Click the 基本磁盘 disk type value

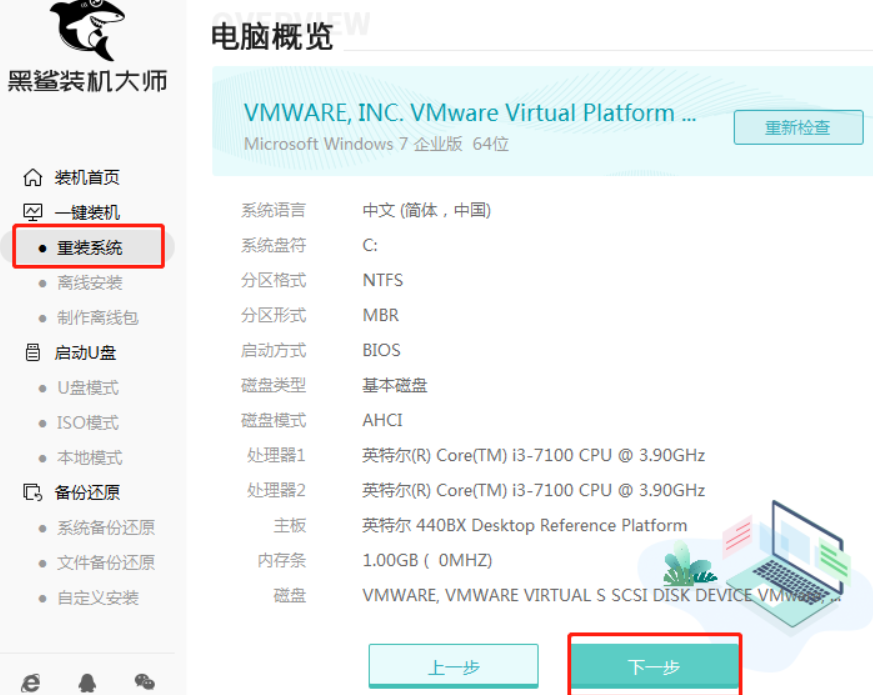click(395, 385)
